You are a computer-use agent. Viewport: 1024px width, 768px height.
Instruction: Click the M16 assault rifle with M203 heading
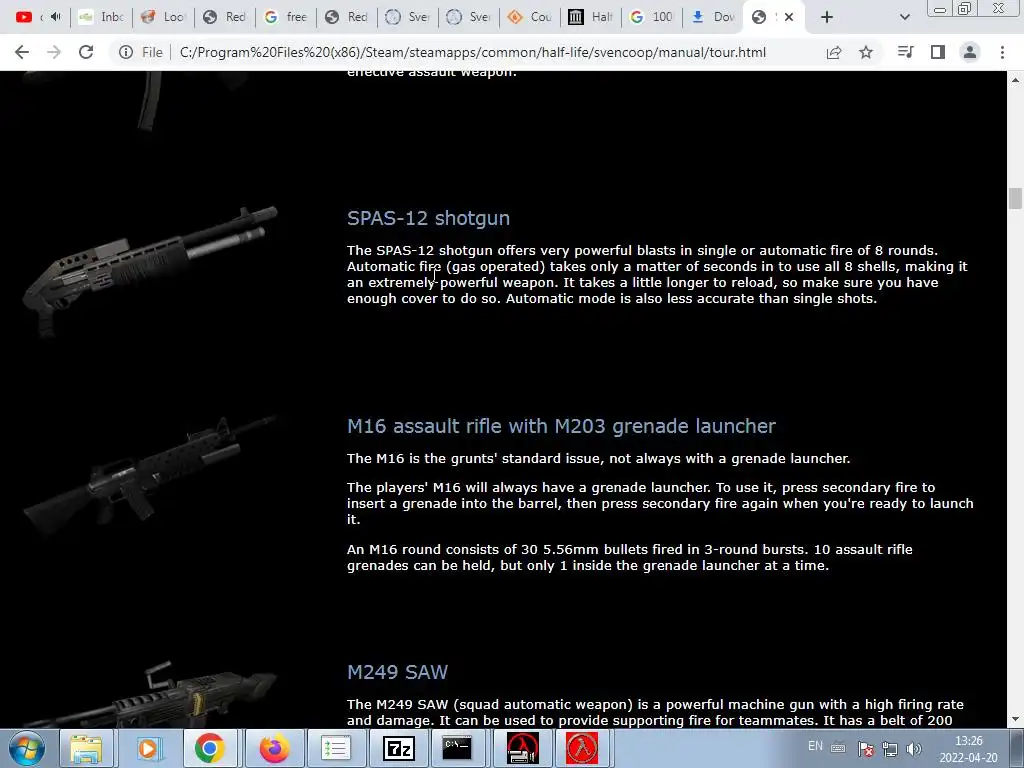point(562,426)
